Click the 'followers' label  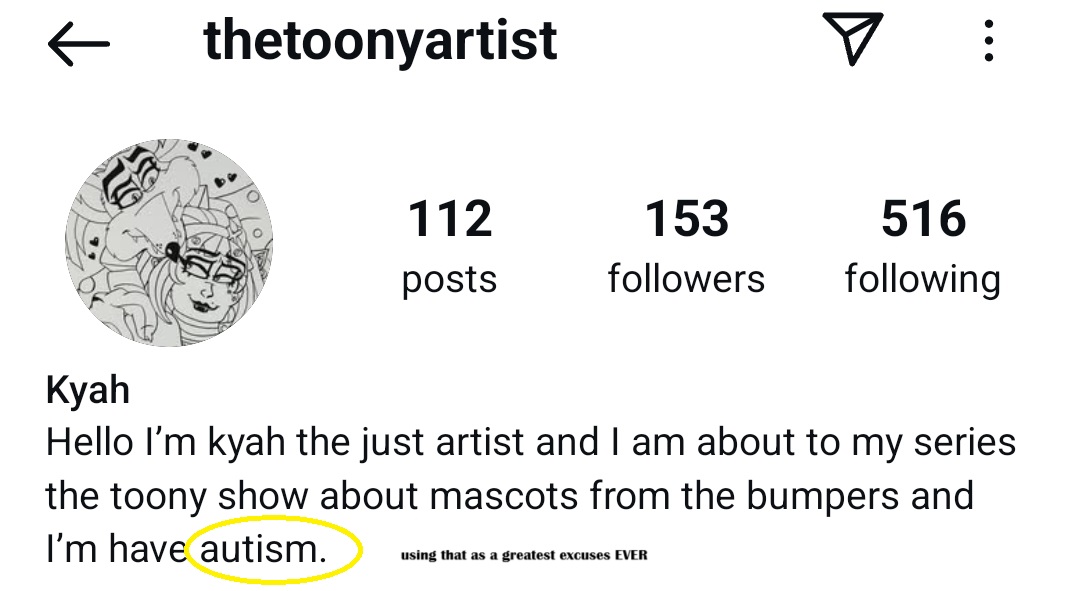[686, 278]
